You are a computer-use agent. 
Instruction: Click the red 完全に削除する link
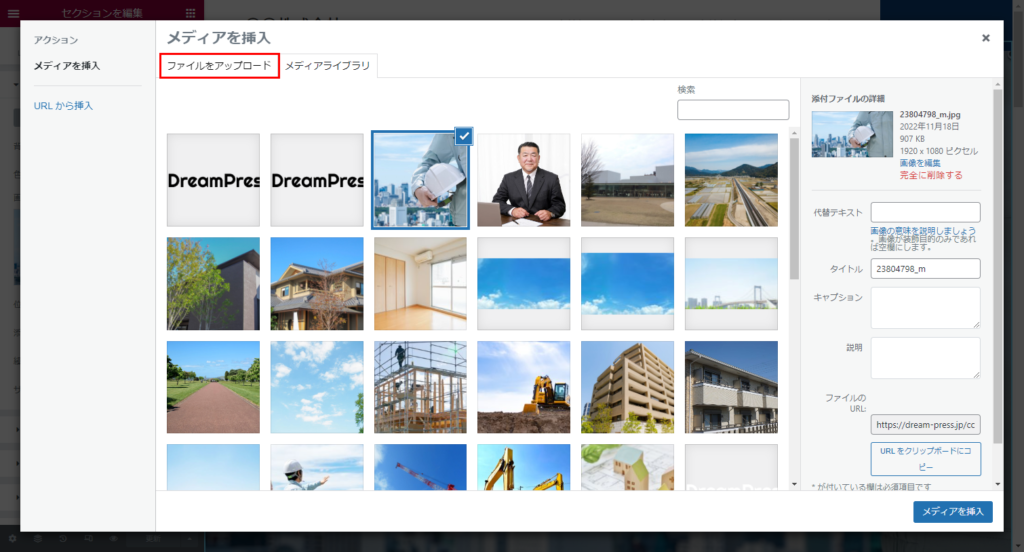pyautogui.click(x=931, y=175)
